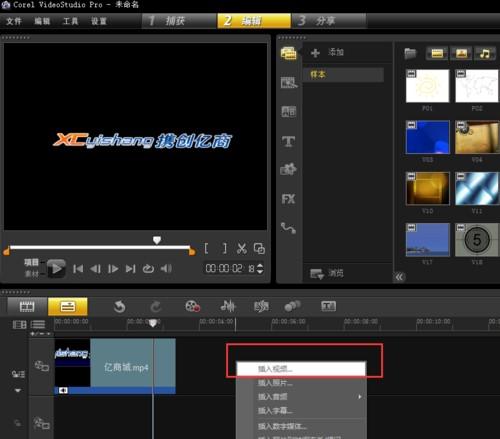500x439 pixels.
Task: Select the P01 sample thumbnail
Action: [427, 86]
